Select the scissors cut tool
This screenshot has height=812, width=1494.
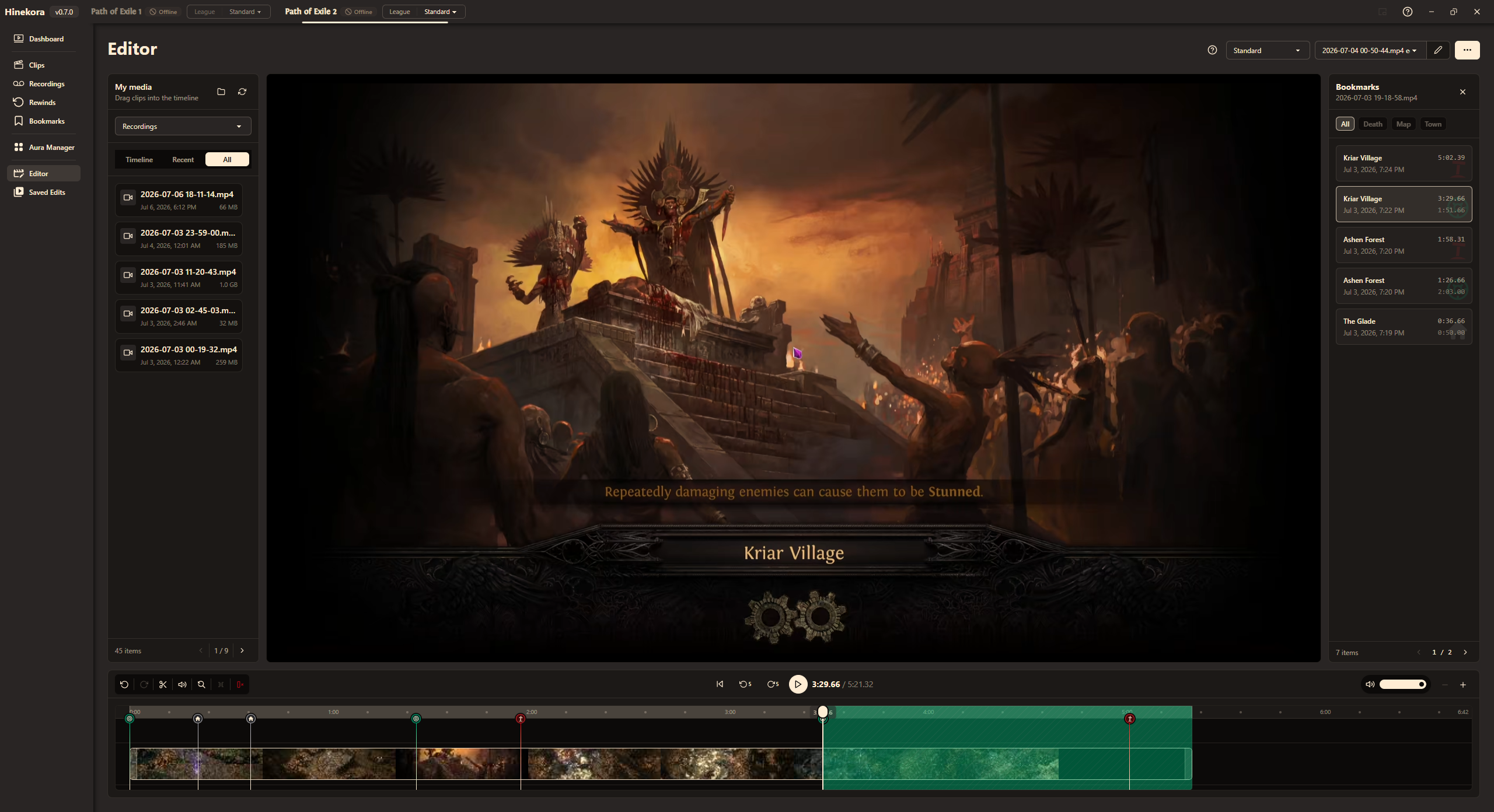163,684
